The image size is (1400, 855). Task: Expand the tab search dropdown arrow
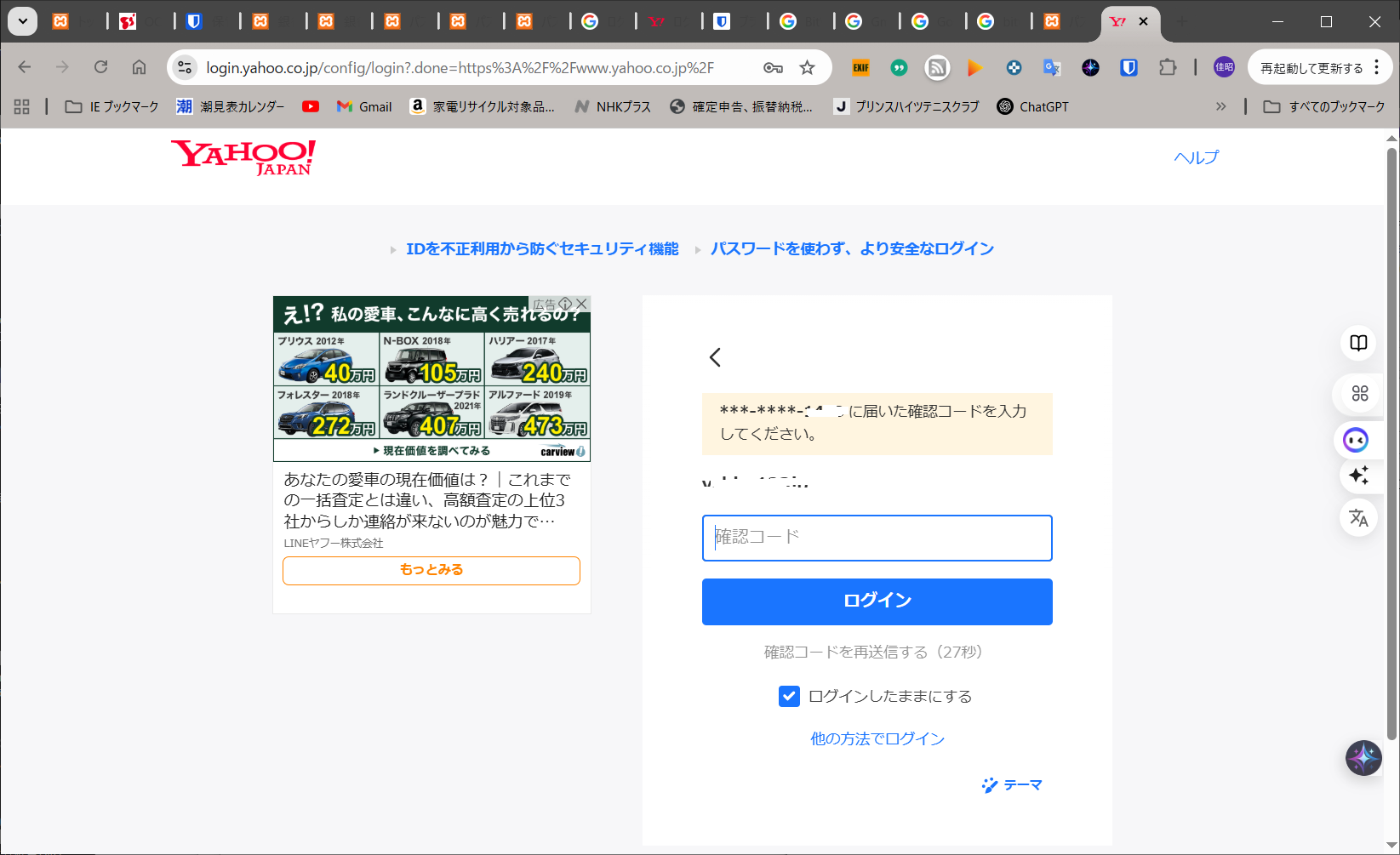point(23,21)
